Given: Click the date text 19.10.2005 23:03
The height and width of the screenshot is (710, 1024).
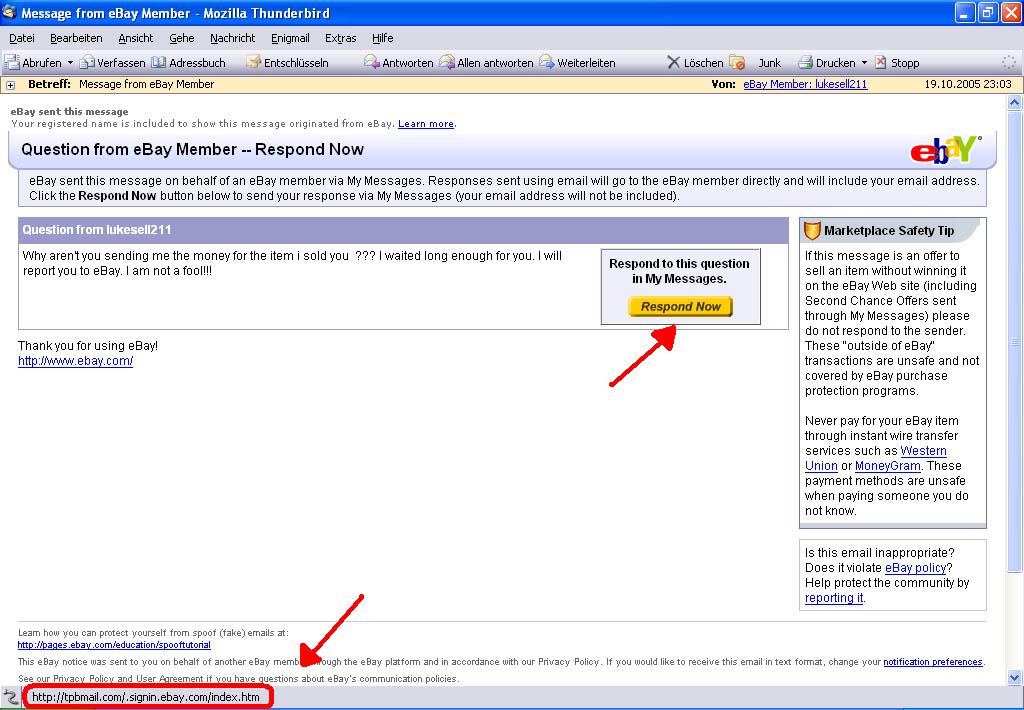Looking at the screenshot, I should 968,84.
